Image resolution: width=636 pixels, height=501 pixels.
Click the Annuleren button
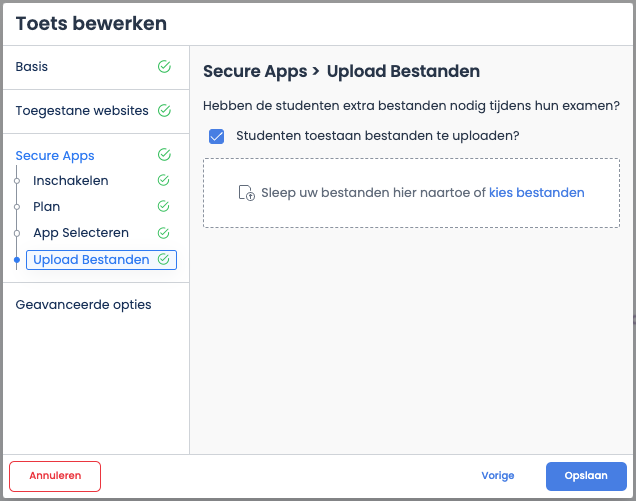click(55, 476)
